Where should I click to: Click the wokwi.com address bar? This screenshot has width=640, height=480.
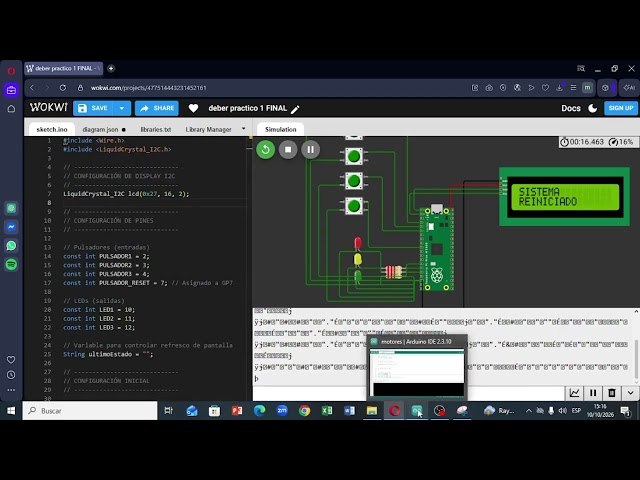(149, 88)
